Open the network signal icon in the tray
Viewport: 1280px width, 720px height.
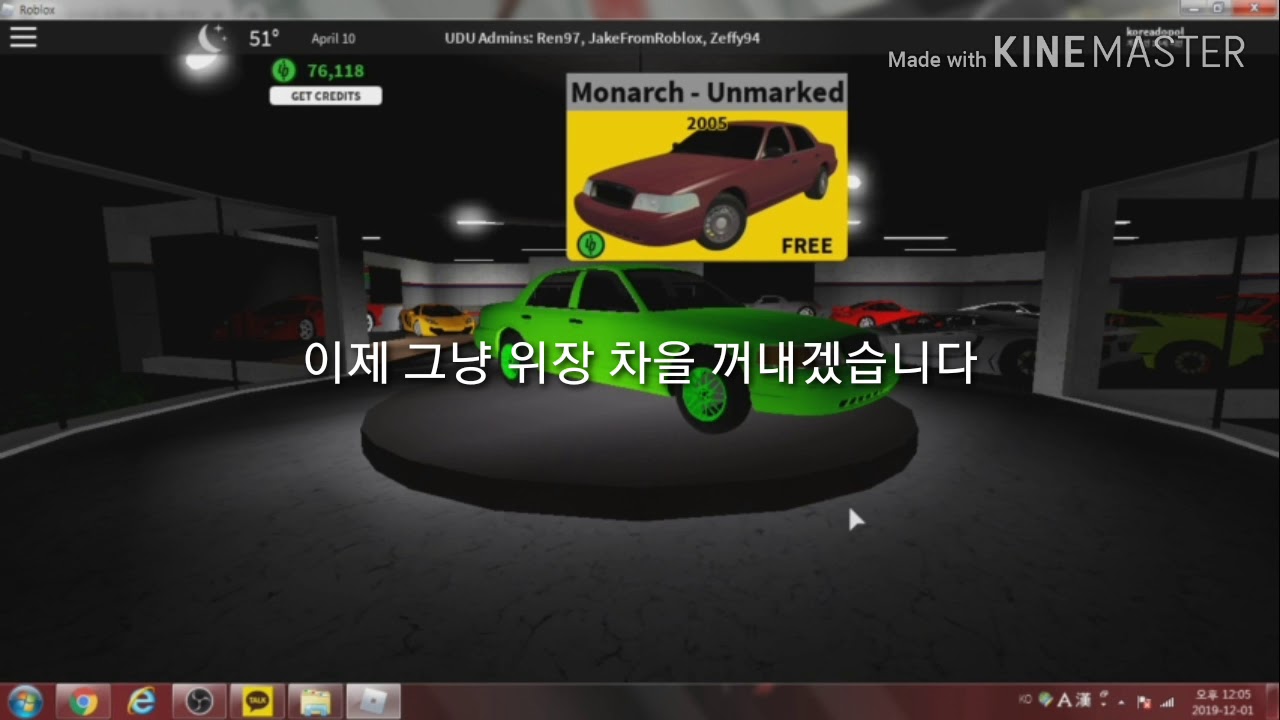1167,702
